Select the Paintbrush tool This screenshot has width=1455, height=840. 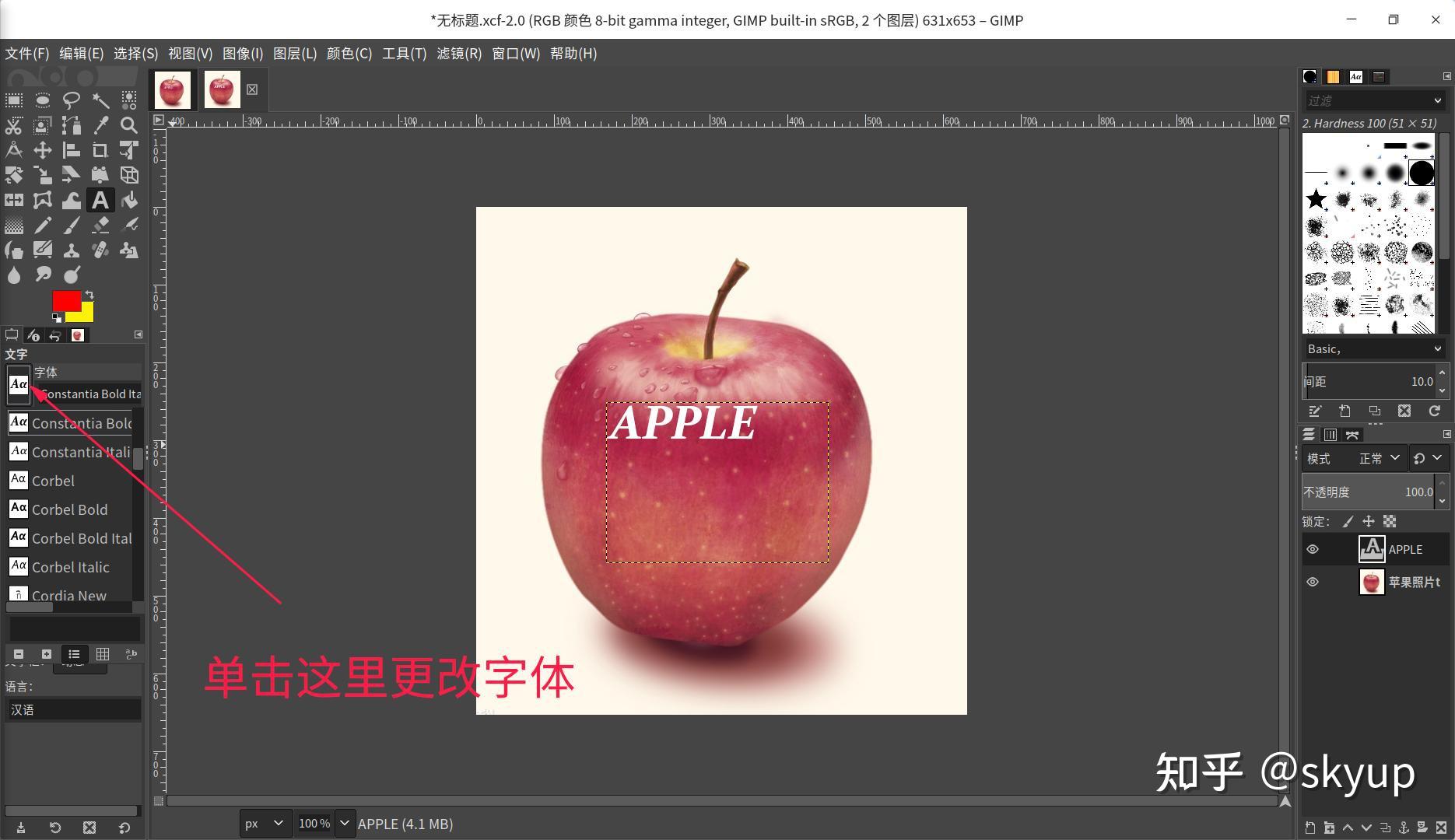pyautogui.click(x=72, y=226)
